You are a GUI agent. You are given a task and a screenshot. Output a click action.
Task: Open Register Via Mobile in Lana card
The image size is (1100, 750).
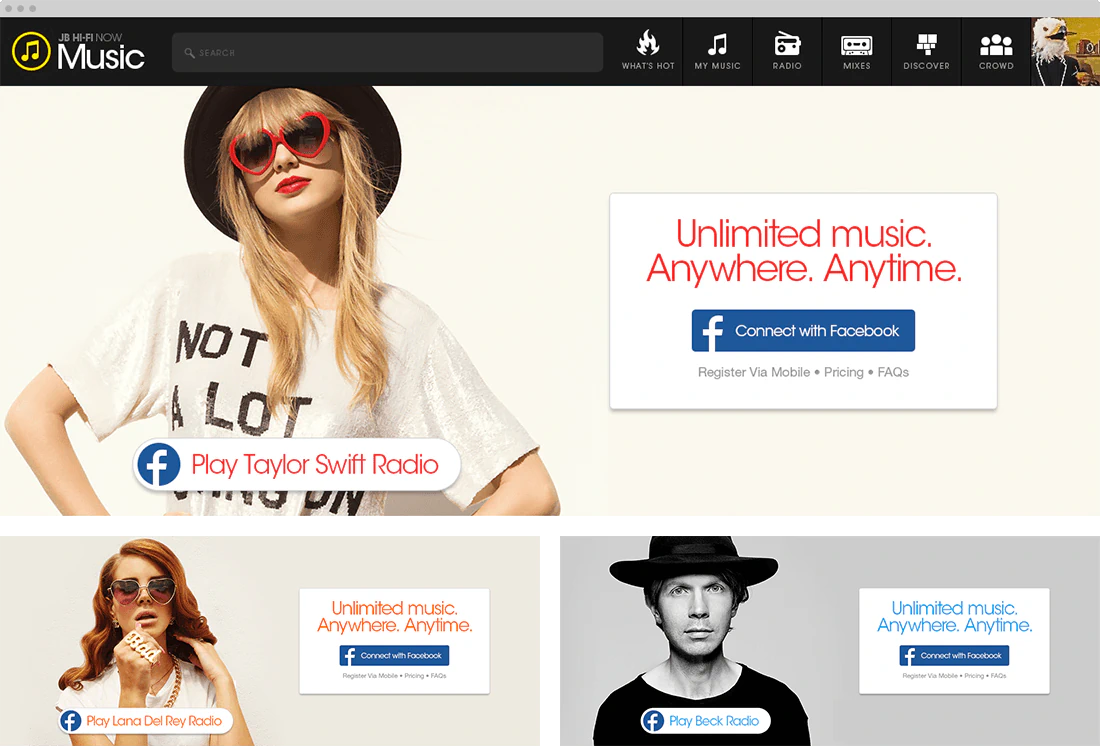point(370,676)
